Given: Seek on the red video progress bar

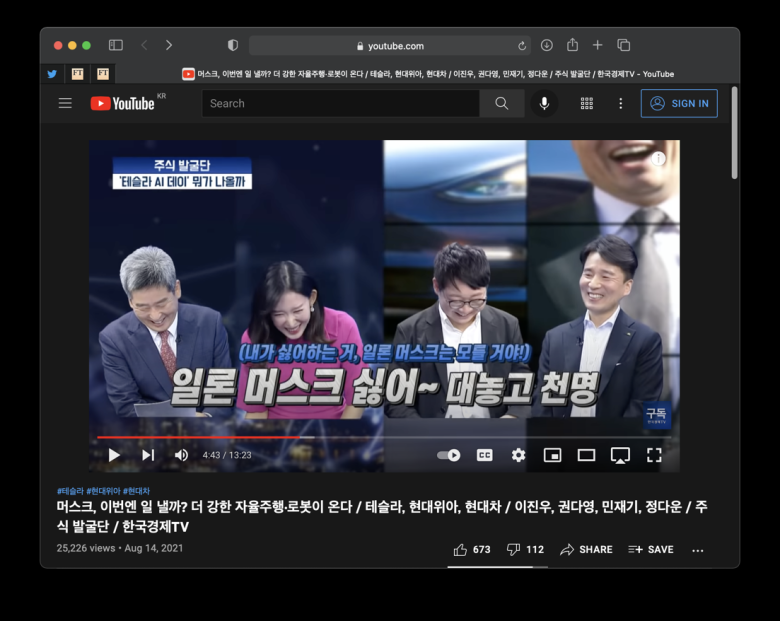Looking at the screenshot, I should click(384, 437).
